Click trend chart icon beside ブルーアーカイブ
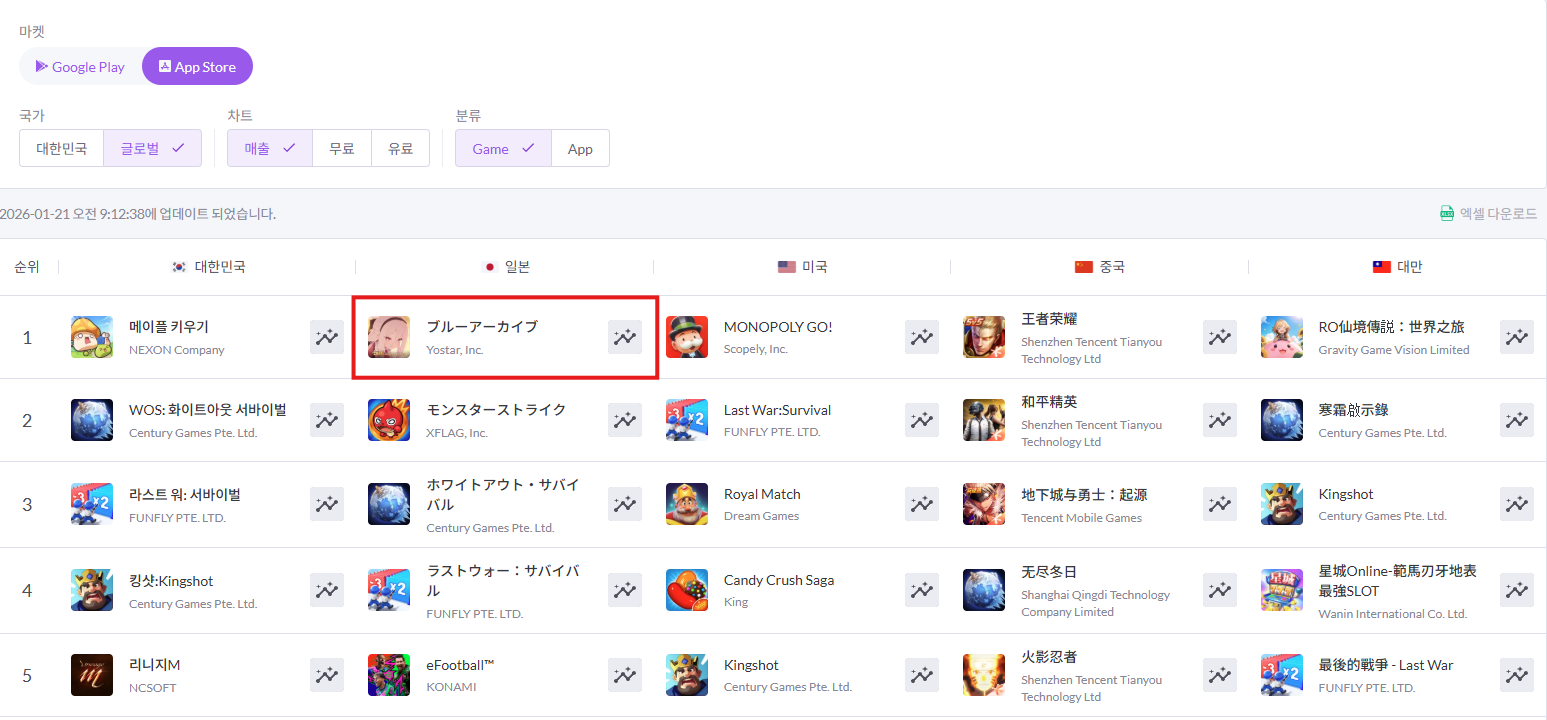 pyautogui.click(x=624, y=338)
